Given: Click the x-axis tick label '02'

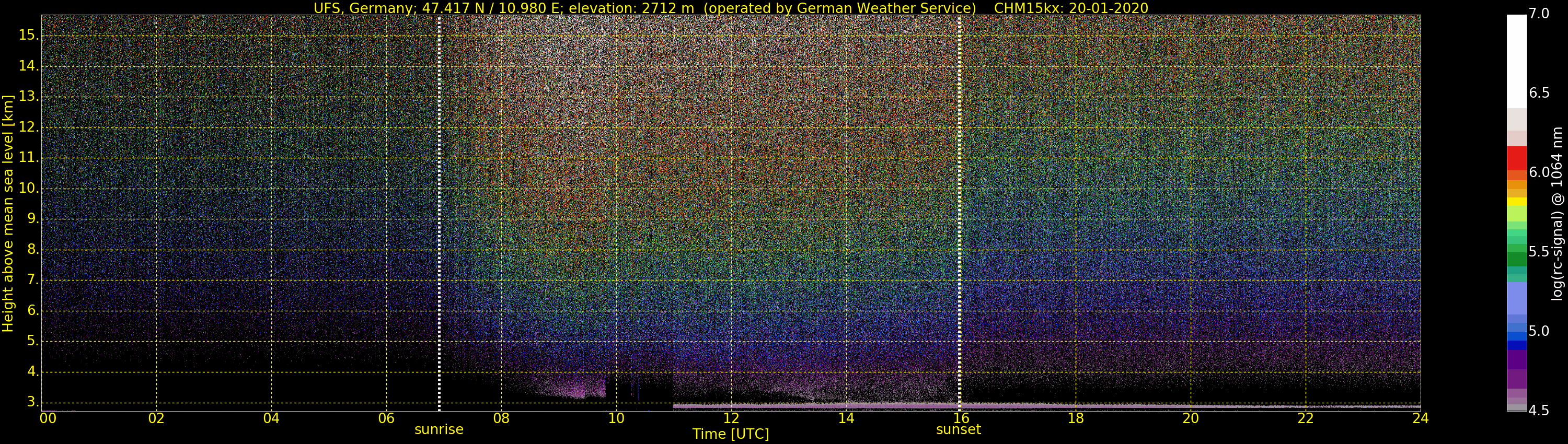Looking at the screenshot, I should tap(156, 418).
